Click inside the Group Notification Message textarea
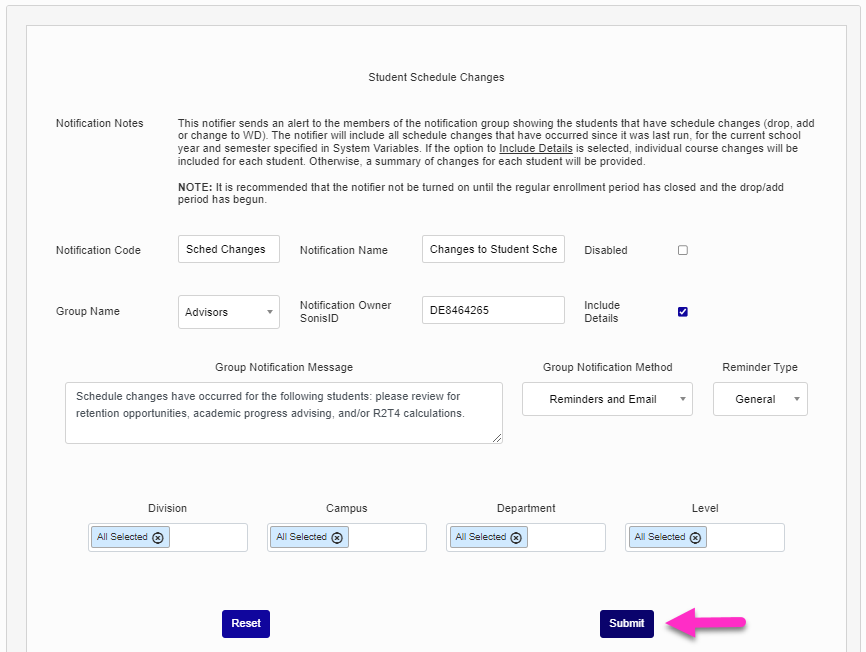This screenshot has width=866, height=652. (283, 412)
